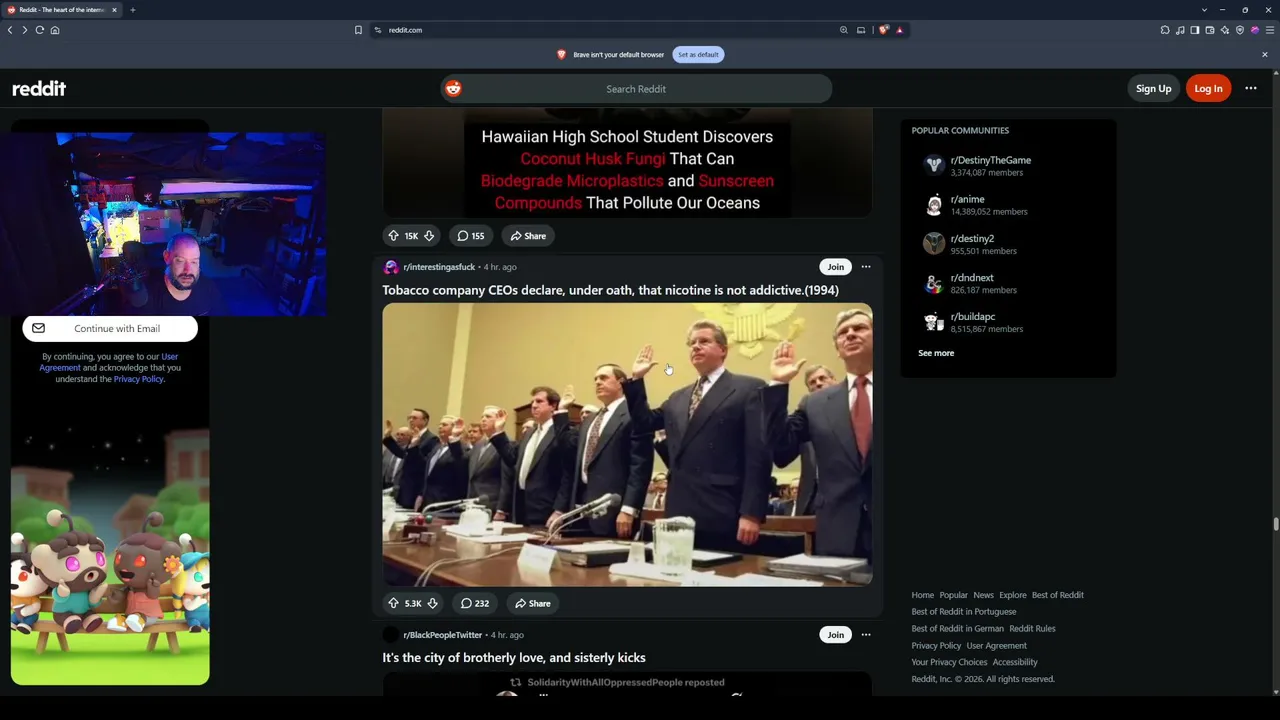
Task: Join the r/interestingasfuck community
Action: click(835, 267)
